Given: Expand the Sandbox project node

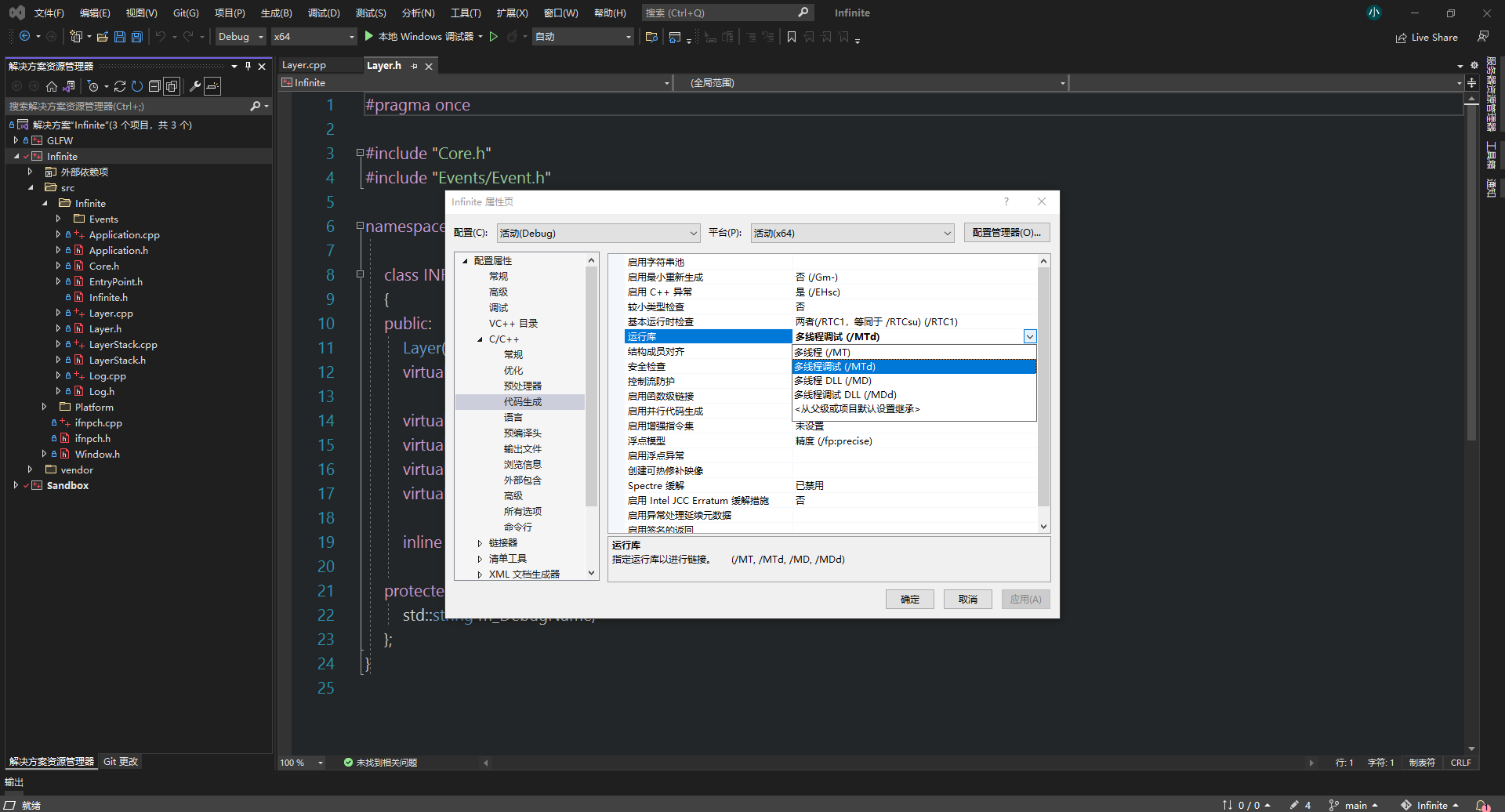Looking at the screenshot, I should (x=16, y=485).
